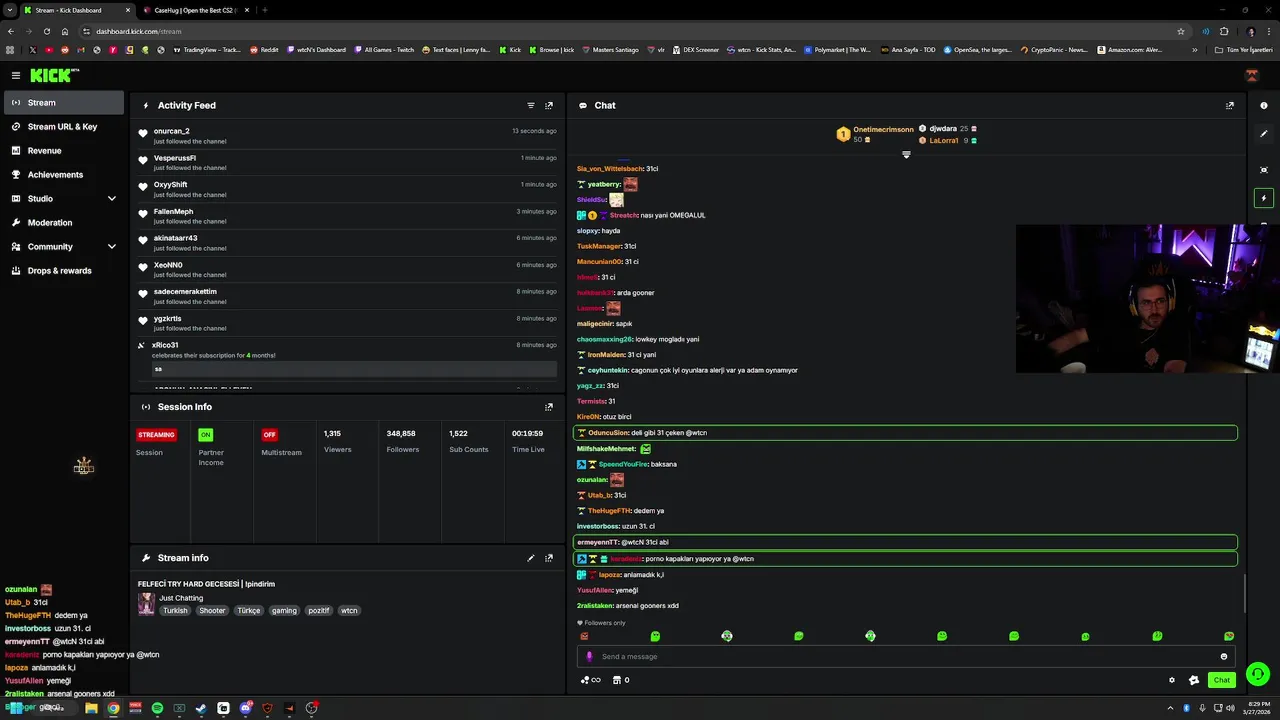Open File Explorer from the taskbar

pos(91,708)
